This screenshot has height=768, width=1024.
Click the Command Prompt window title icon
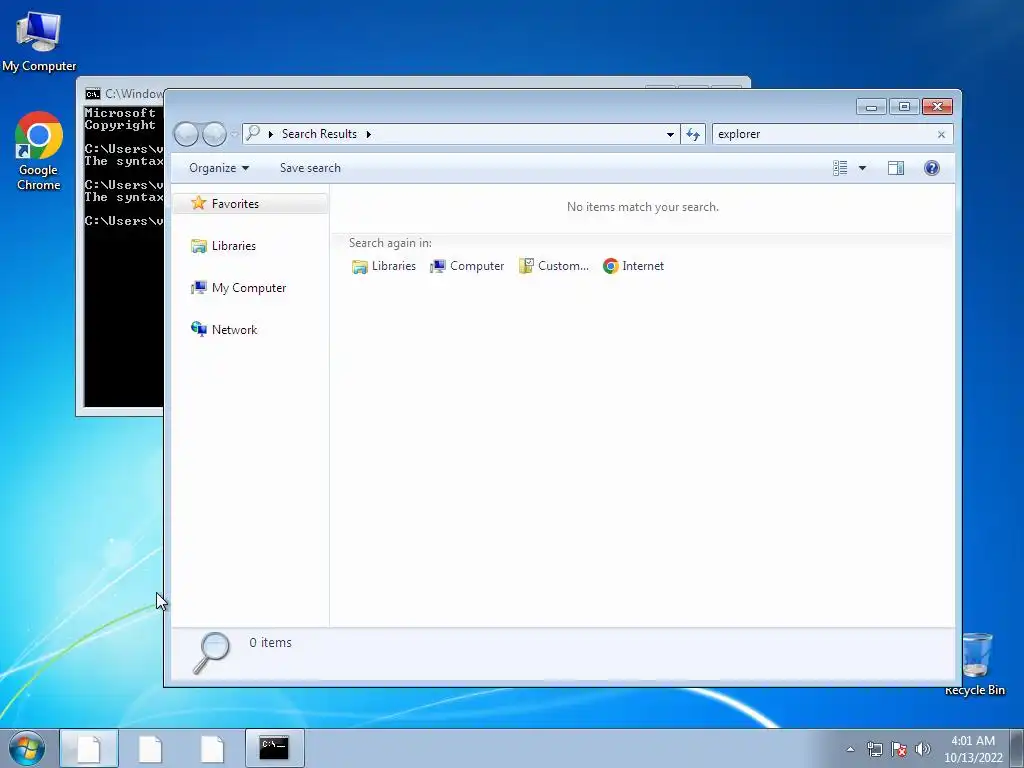92,94
